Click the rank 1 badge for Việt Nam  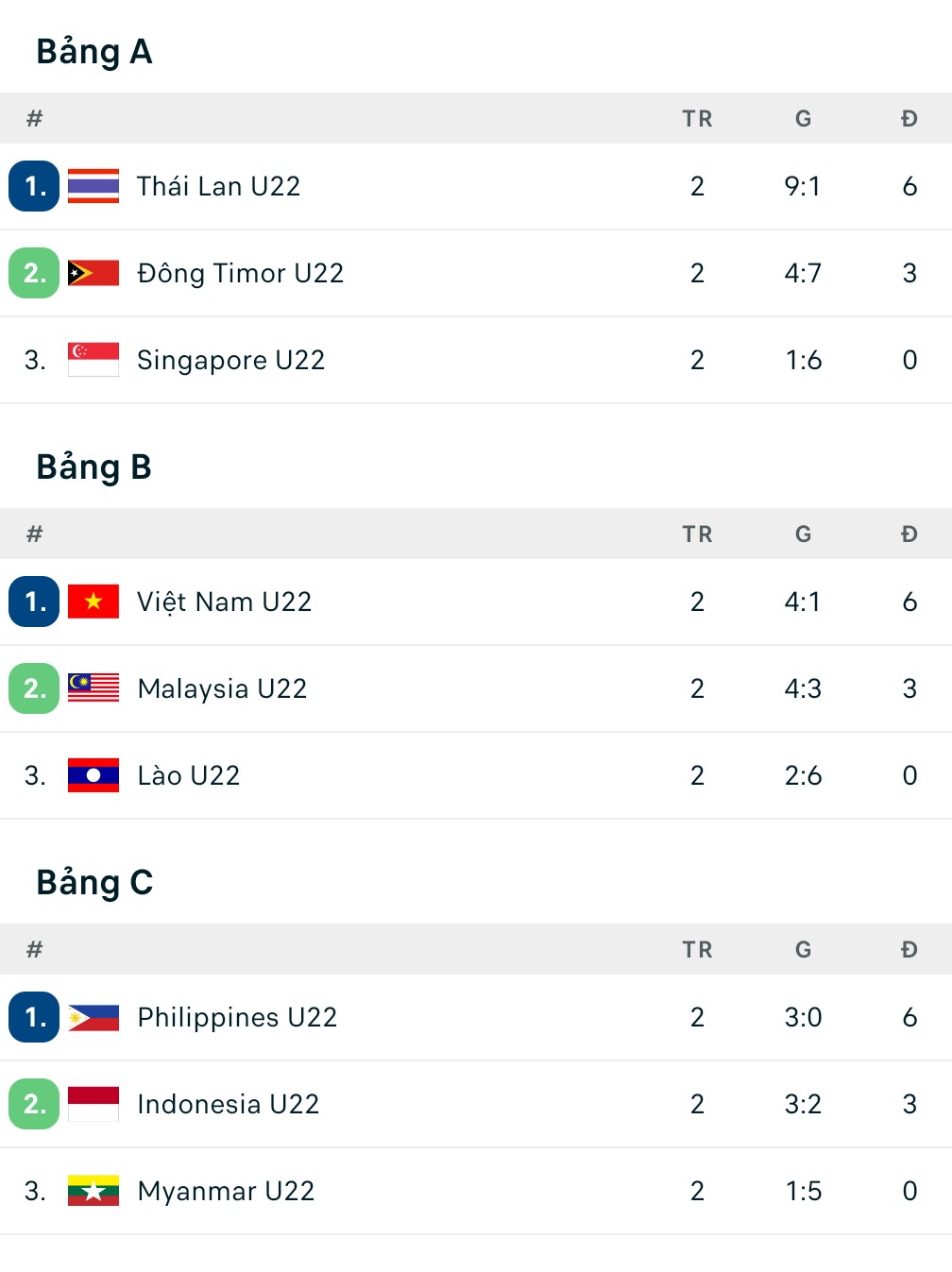tap(34, 602)
